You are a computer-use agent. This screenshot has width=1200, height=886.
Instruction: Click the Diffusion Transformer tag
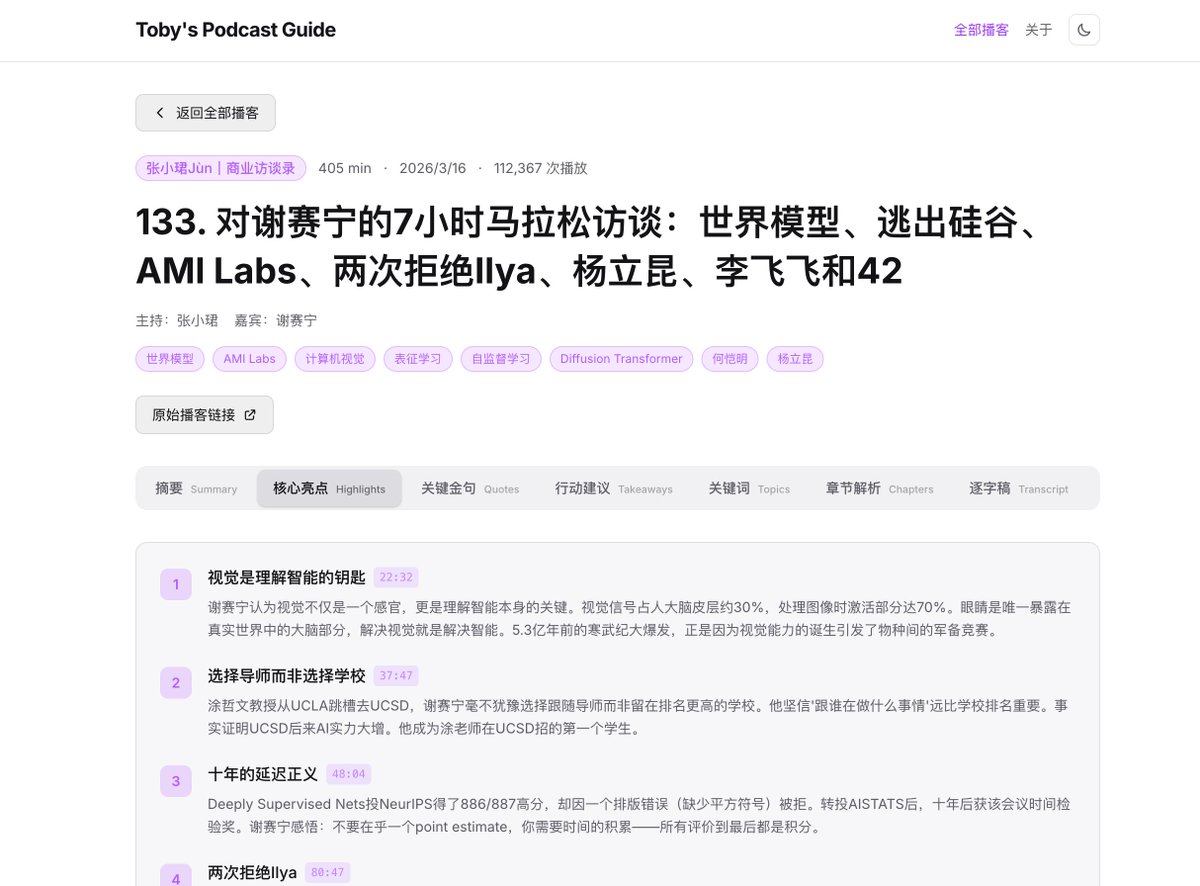[621, 359]
